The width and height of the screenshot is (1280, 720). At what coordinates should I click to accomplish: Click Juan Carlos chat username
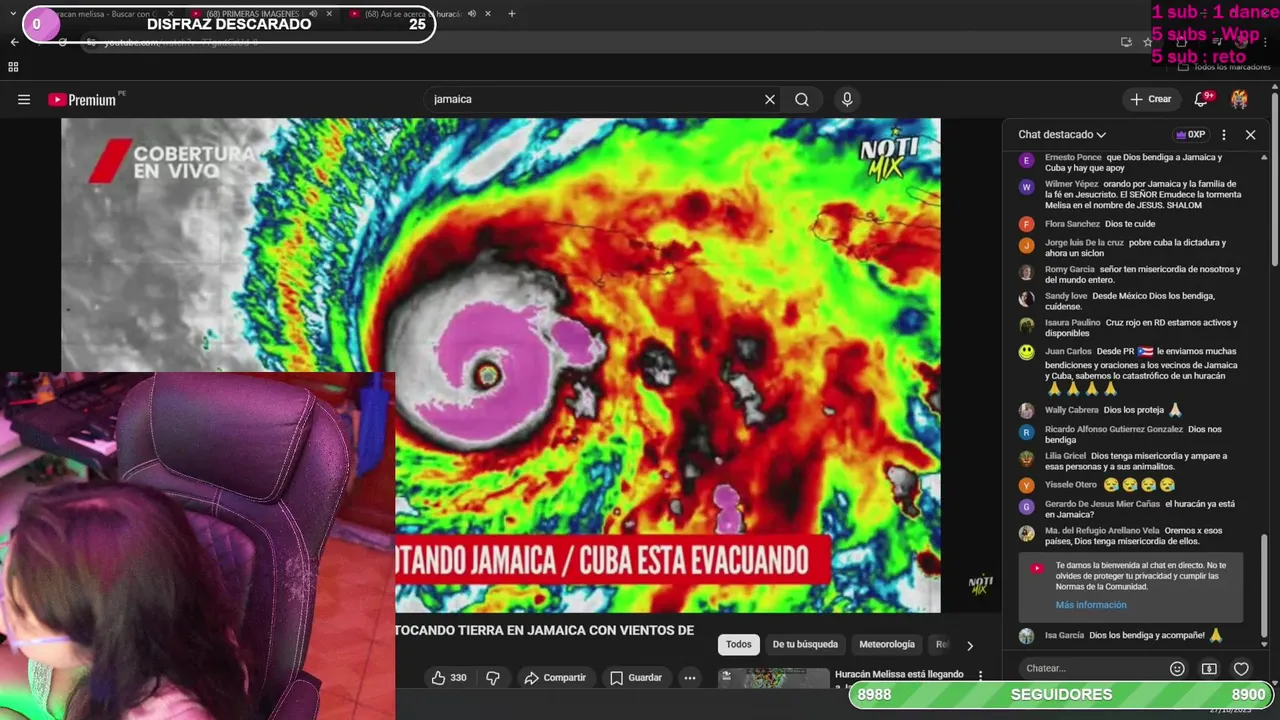(1068, 351)
